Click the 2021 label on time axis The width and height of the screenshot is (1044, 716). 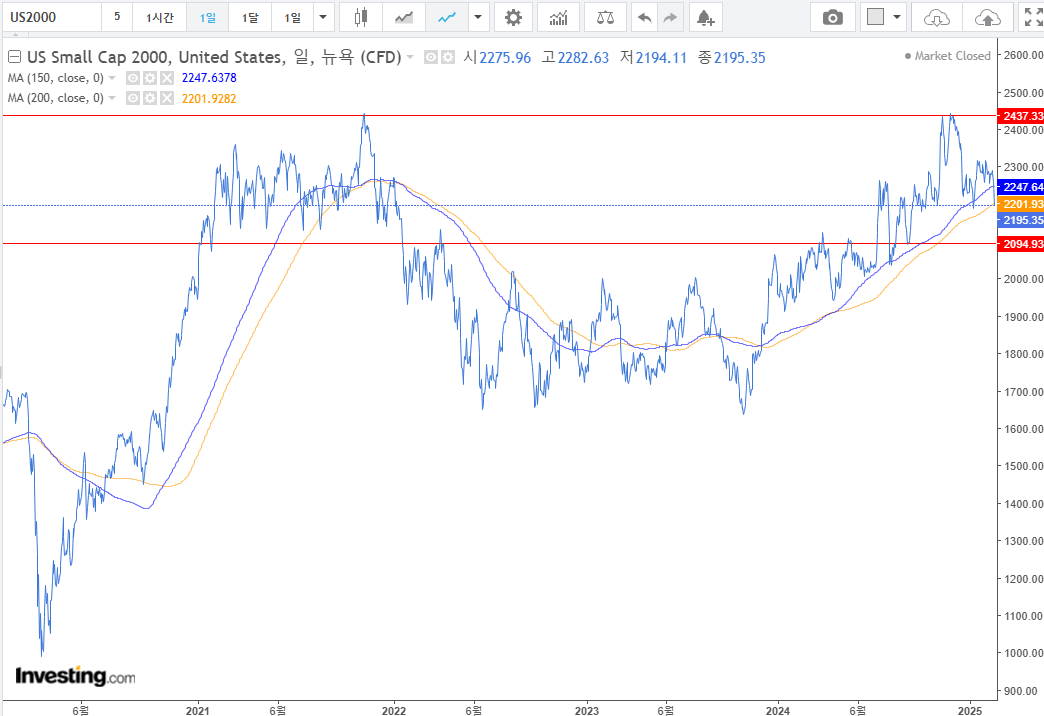(x=198, y=711)
